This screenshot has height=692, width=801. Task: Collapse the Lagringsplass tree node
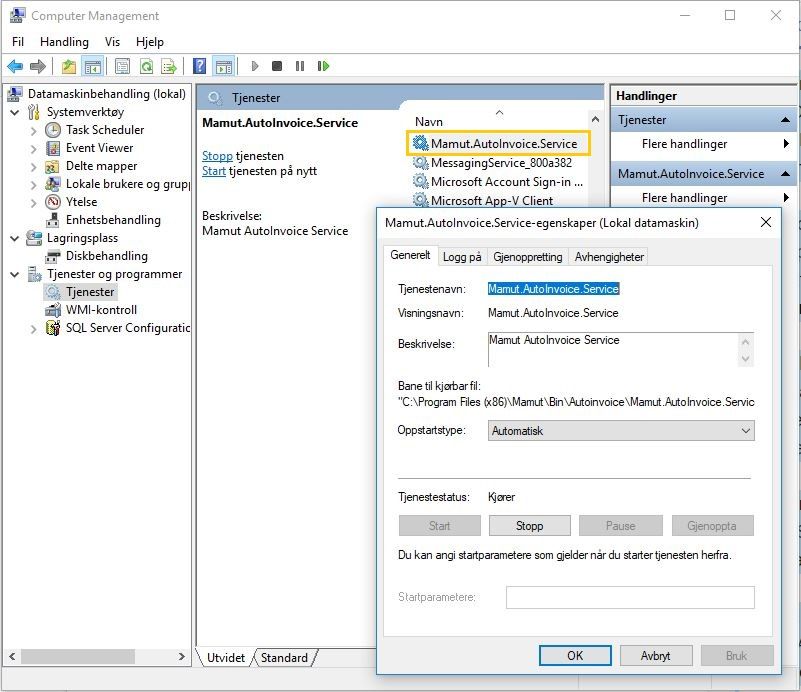pyautogui.click(x=15, y=238)
